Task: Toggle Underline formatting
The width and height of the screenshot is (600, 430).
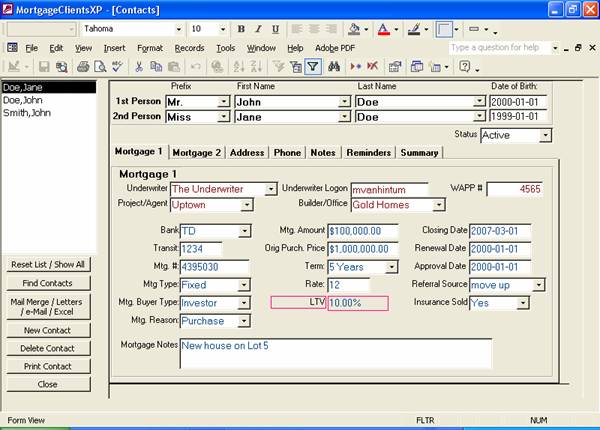Action: [276, 29]
